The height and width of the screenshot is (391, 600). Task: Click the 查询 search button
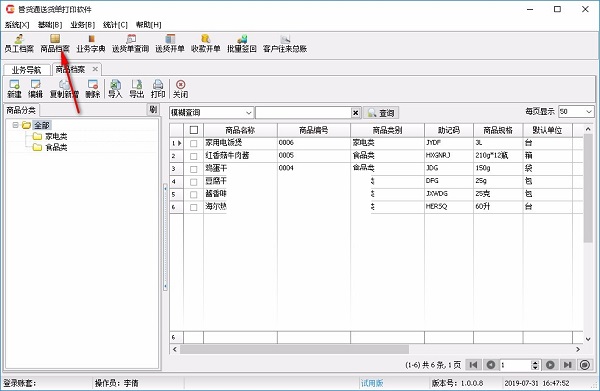click(x=381, y=113)
